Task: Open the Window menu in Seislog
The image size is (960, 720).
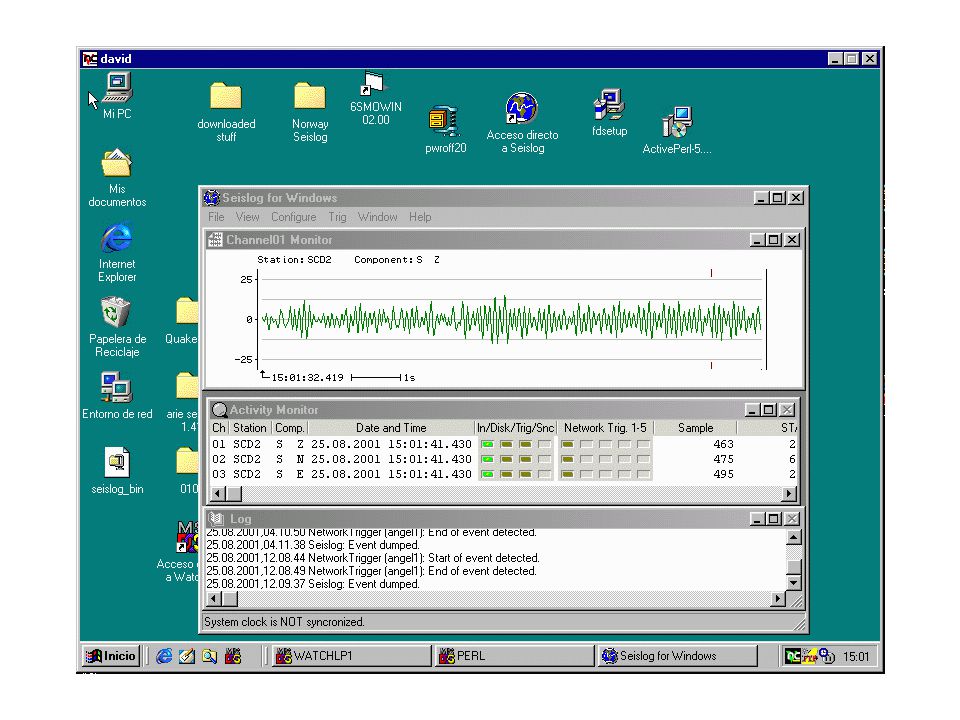Action: [x=378, y=217]
